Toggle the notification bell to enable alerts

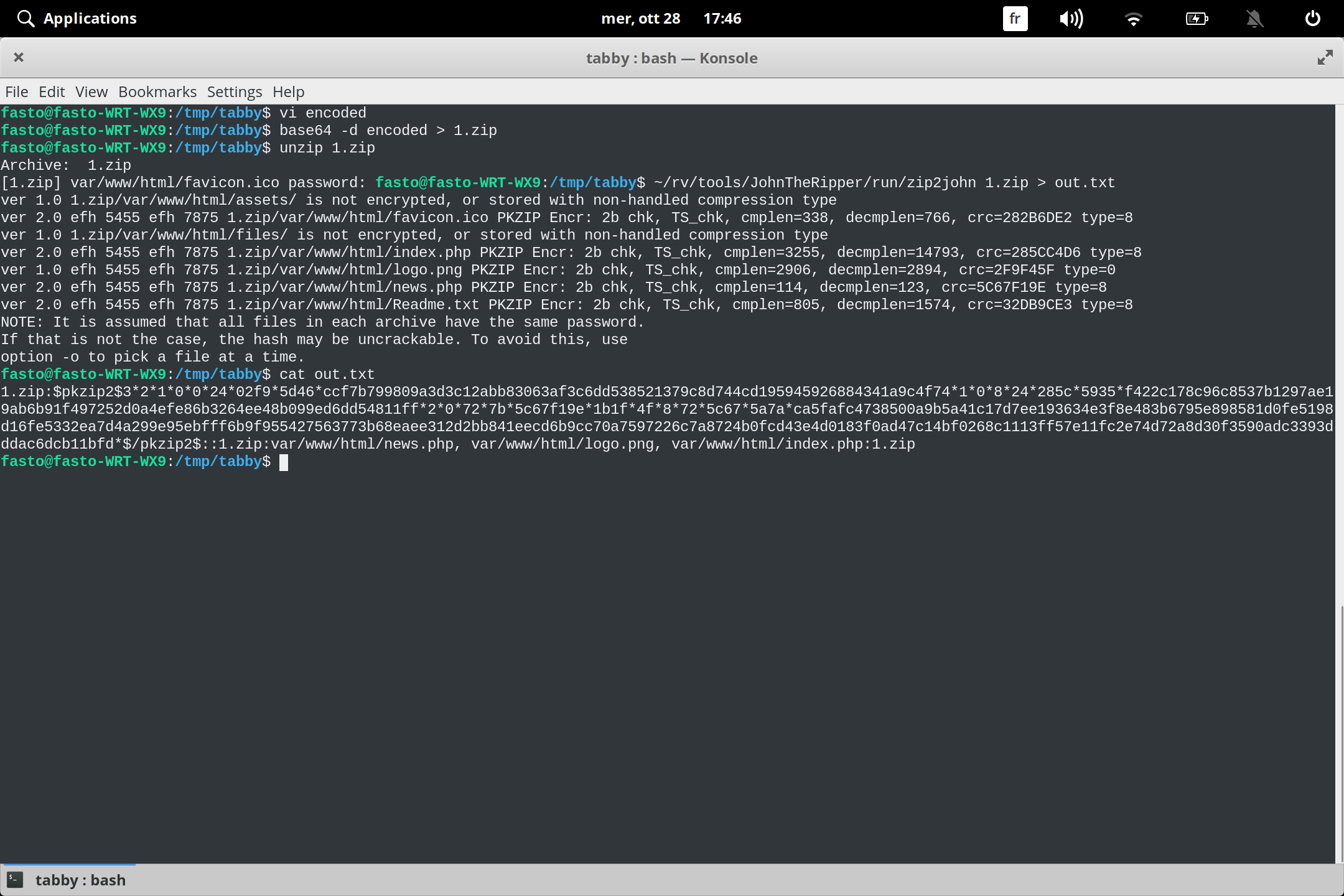1254,18
